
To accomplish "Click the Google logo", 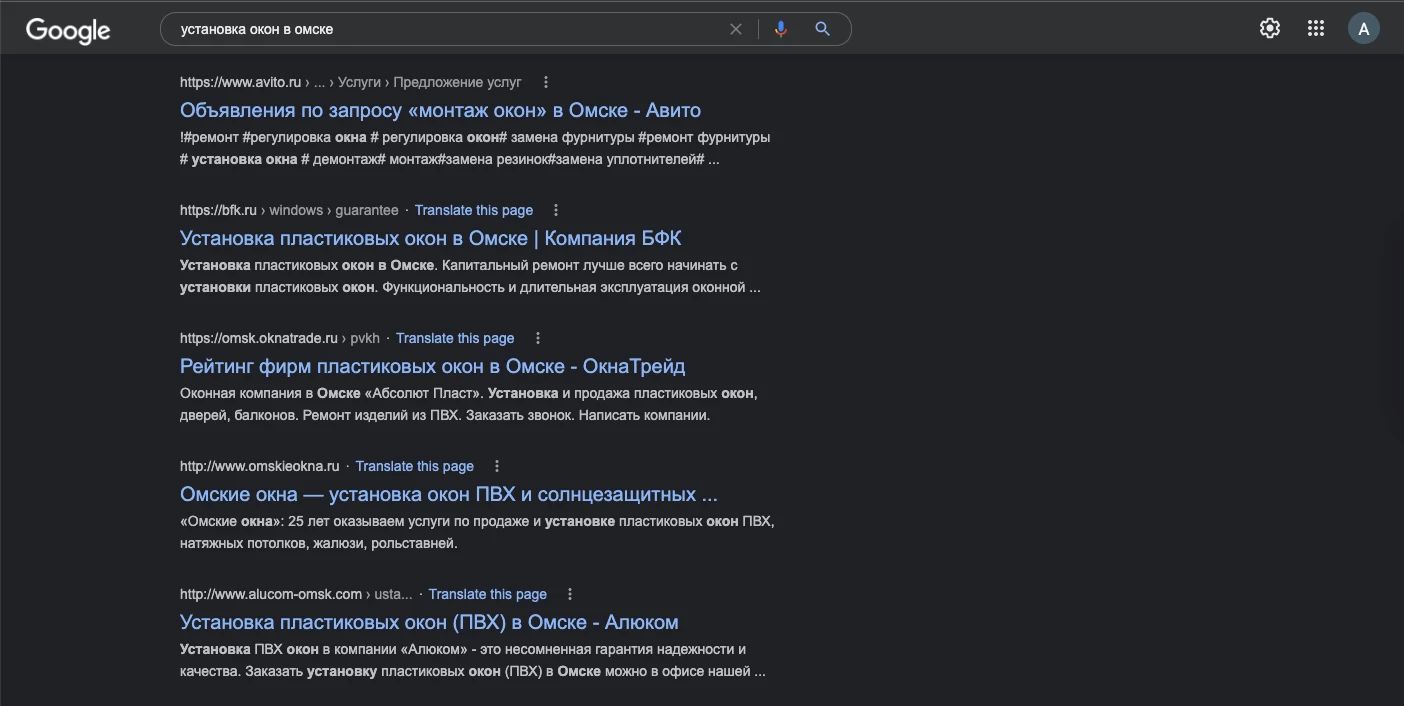I will click(x=68, y=30).
